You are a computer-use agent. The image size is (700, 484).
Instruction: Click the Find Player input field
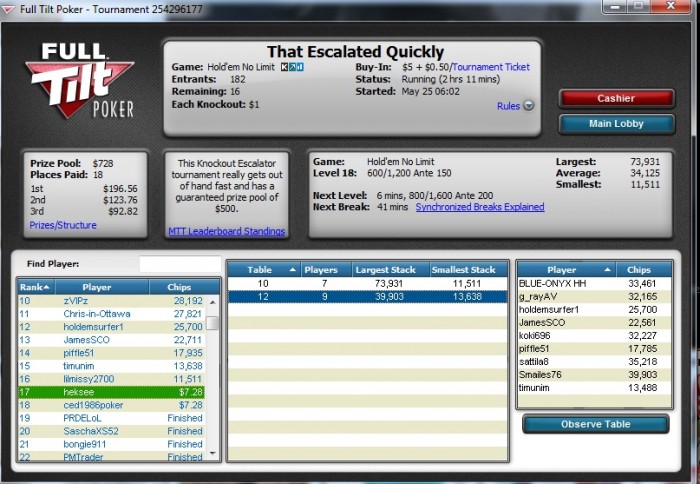[x=180, y=264]
